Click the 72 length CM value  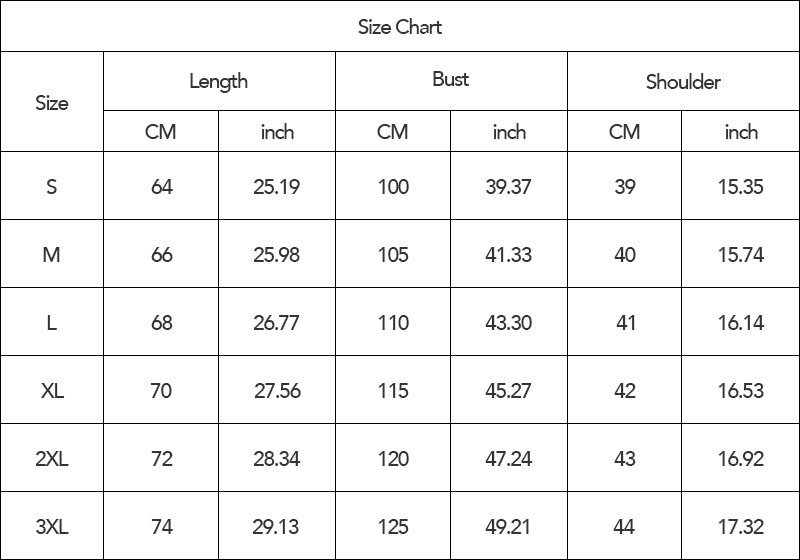[161, 459]
